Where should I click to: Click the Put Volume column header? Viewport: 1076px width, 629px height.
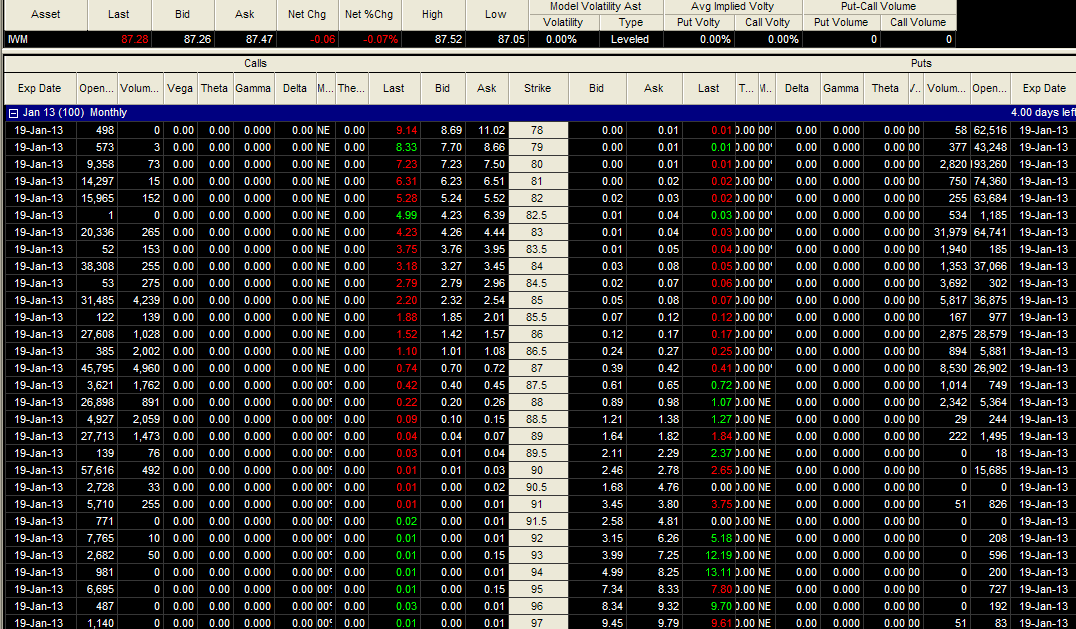841,23
